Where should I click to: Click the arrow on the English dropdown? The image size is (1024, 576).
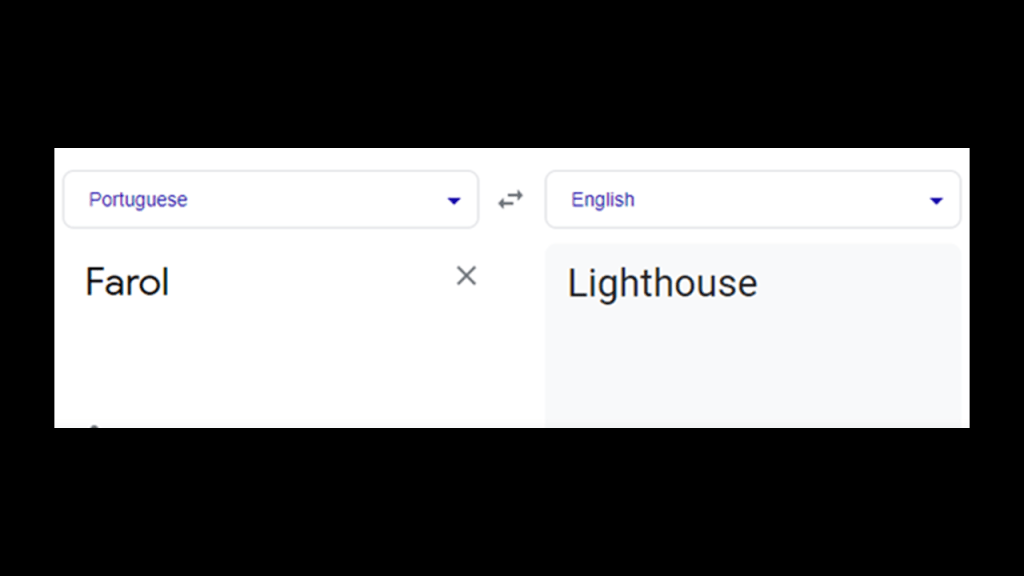click(936, 201)
